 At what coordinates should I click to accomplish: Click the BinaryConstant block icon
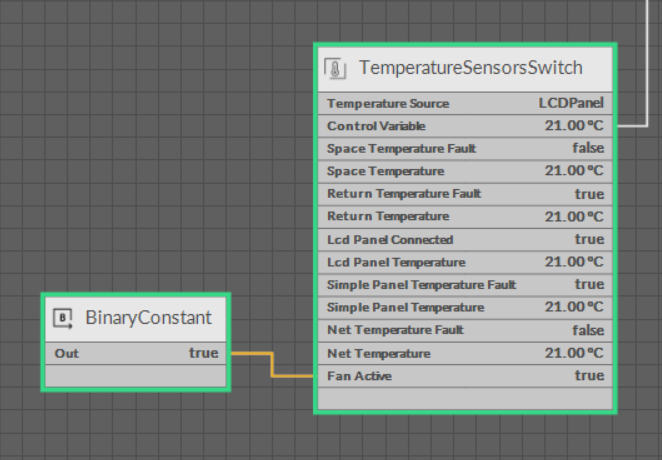[62, 318]
